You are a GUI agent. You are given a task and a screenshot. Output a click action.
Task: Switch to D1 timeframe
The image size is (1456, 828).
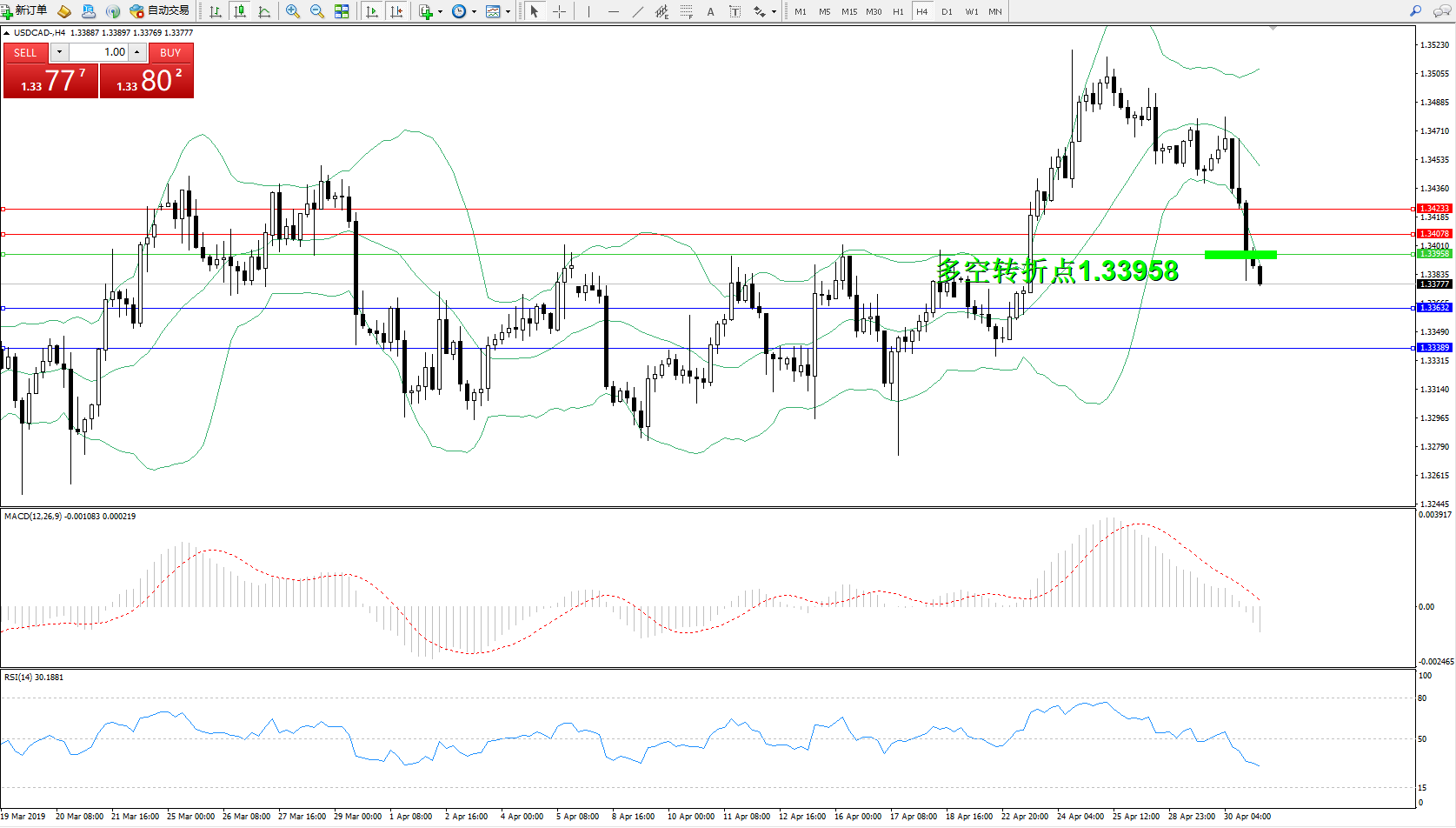(947, 11)
